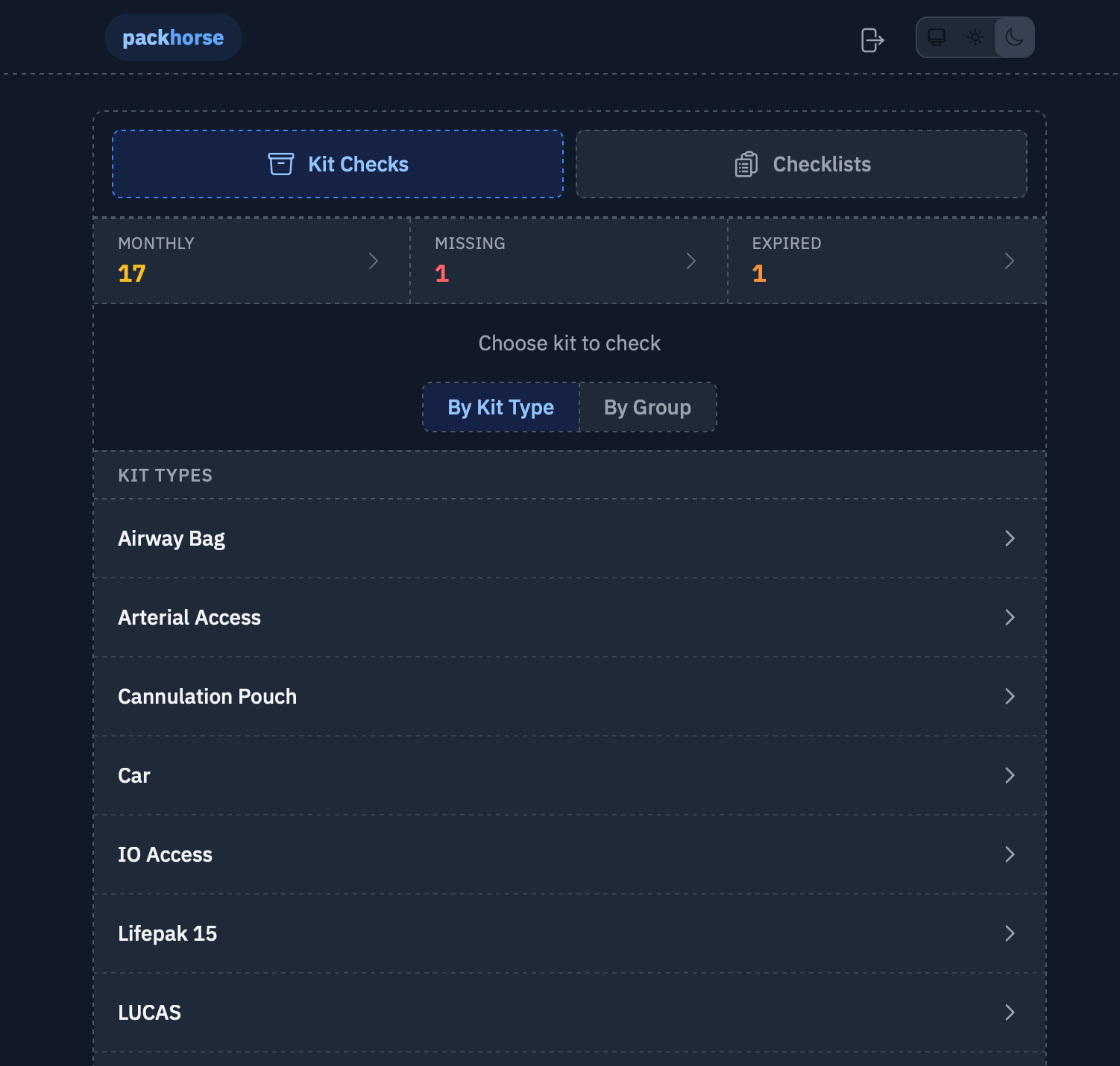Image resolution: width=1120 pixels, height=1066 pixels.
Task: Open the Missing items summary
Action: 568,261
